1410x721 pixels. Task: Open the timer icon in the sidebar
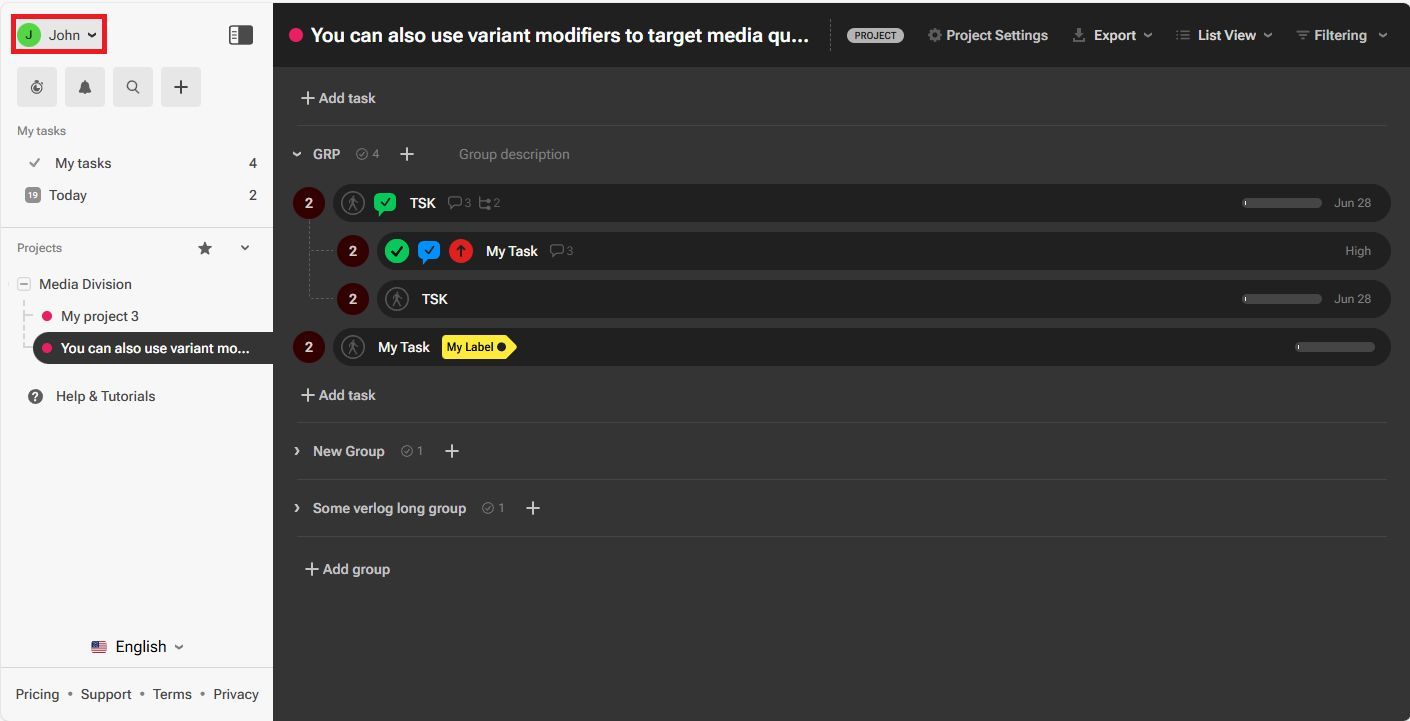click(x=37, y=87)
